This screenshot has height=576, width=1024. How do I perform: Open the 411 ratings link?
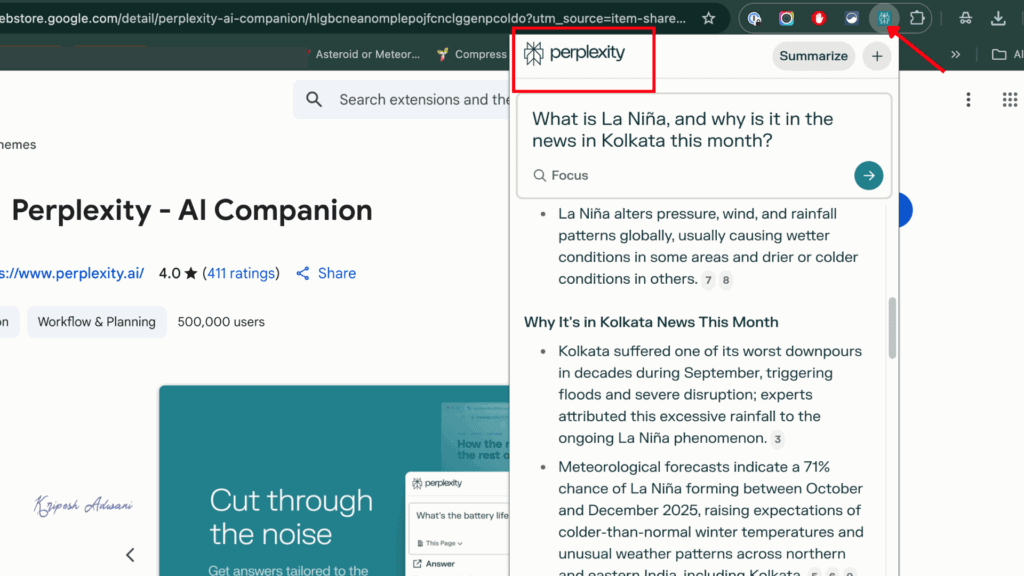[x=242, y=273]
